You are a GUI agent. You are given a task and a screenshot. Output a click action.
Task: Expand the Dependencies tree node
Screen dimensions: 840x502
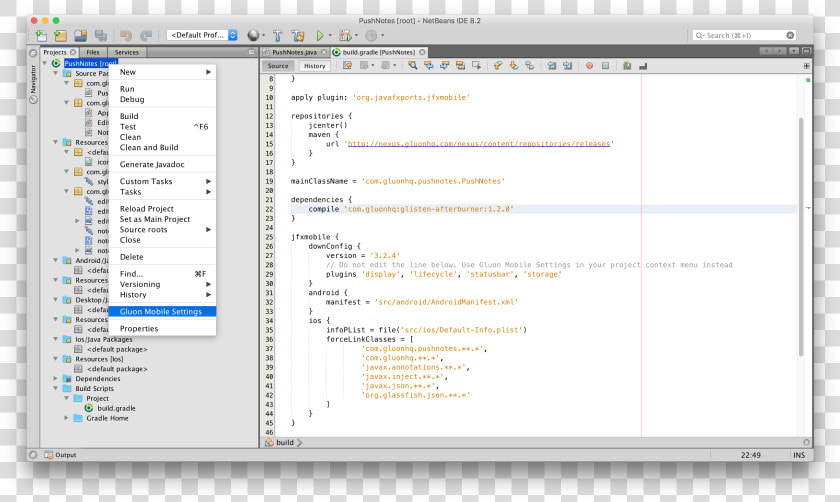tap(55, 379)
